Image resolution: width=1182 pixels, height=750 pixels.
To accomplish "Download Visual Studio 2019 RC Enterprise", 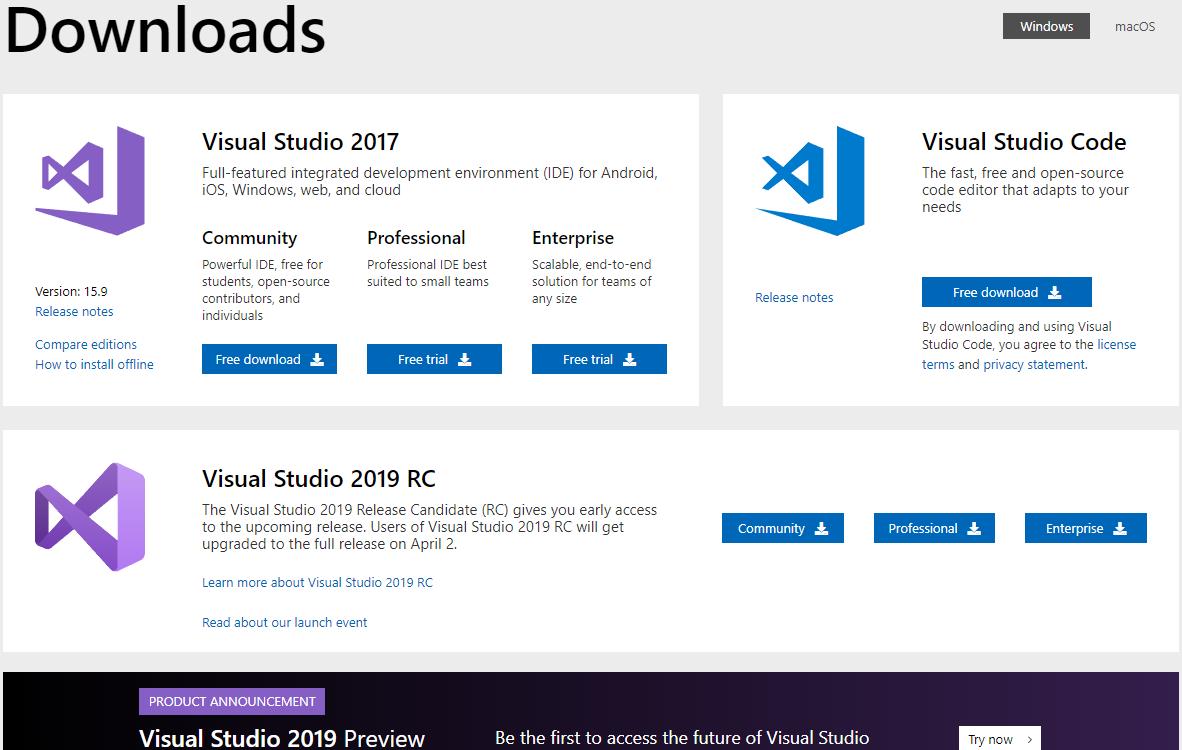I will [x=1085, y=529].
